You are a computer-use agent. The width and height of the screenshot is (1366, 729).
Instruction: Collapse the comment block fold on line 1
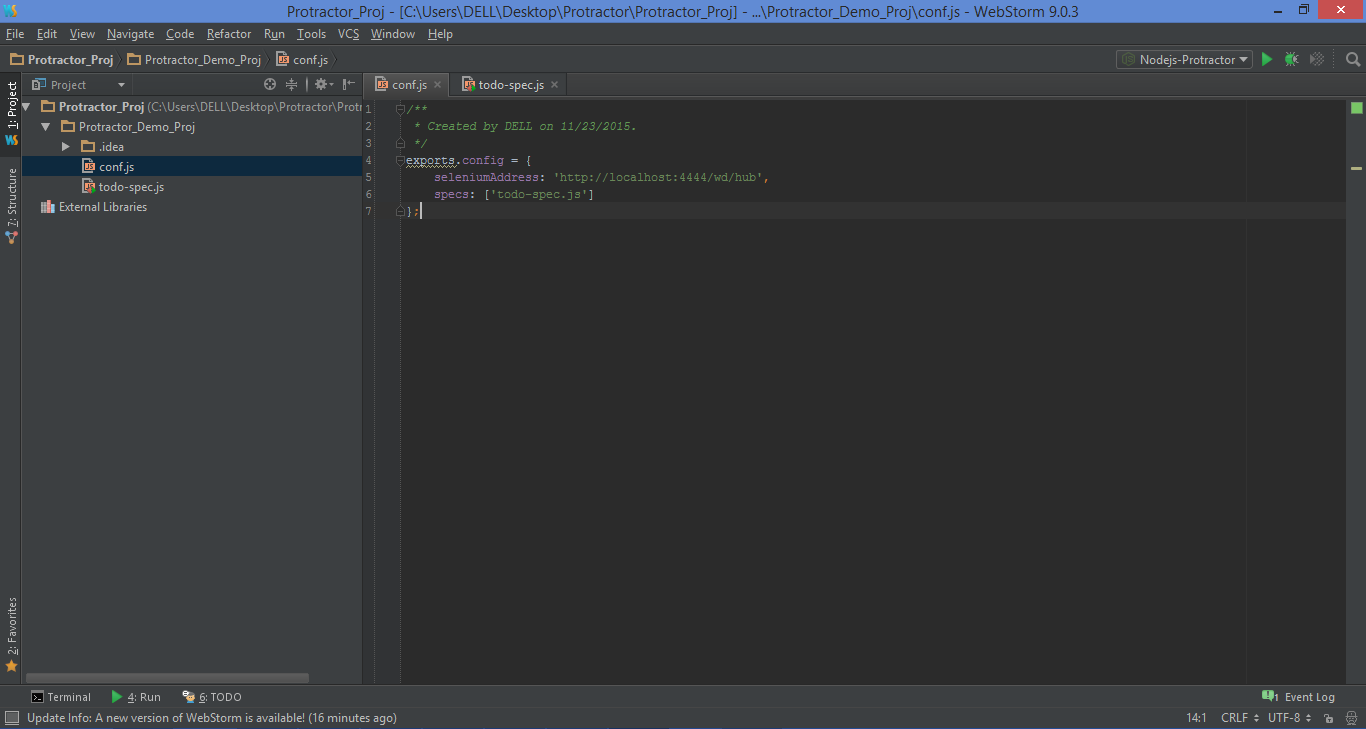pyautogui.click(x=400, y=109)
